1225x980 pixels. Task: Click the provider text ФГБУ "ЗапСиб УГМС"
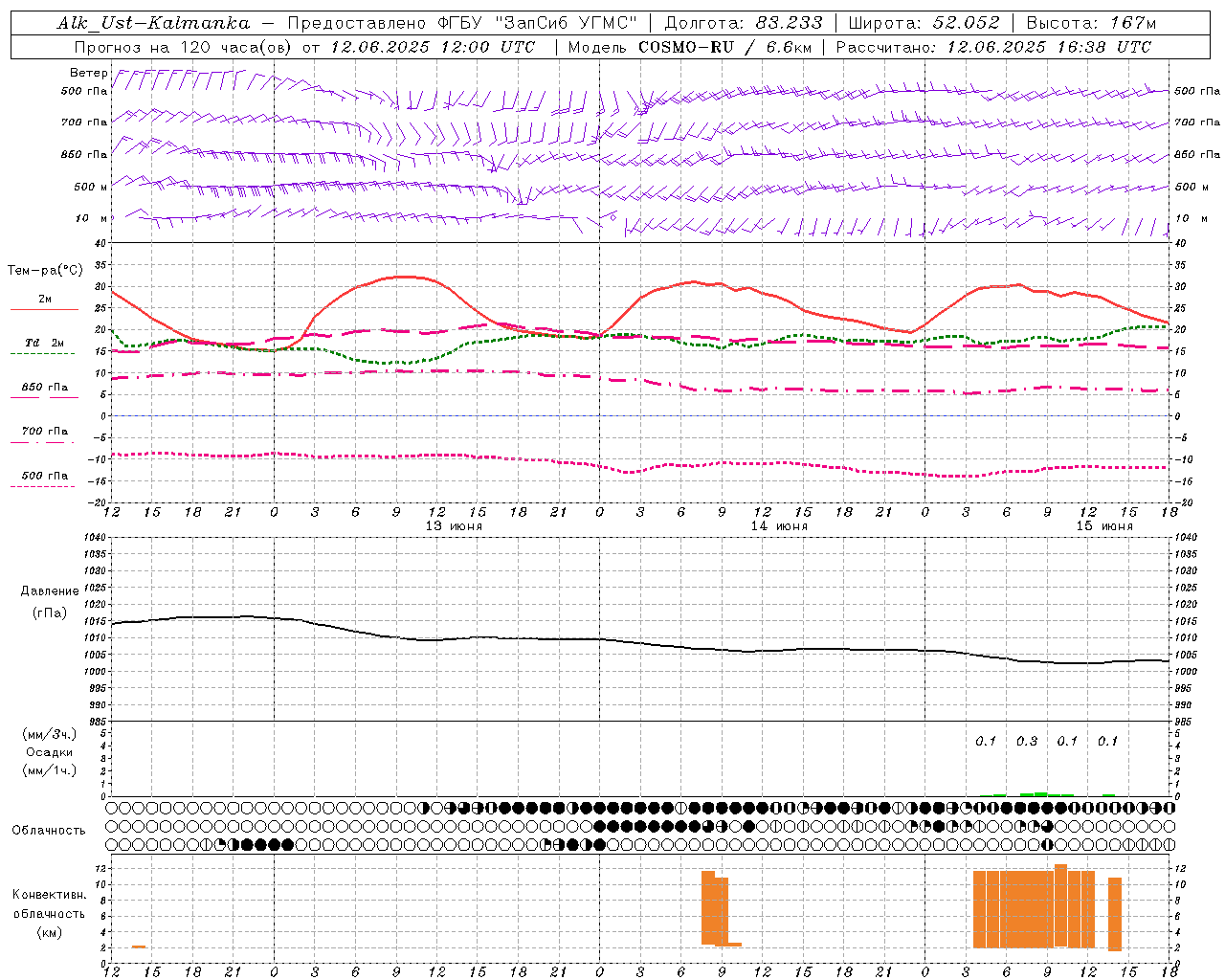pos(539,23)
